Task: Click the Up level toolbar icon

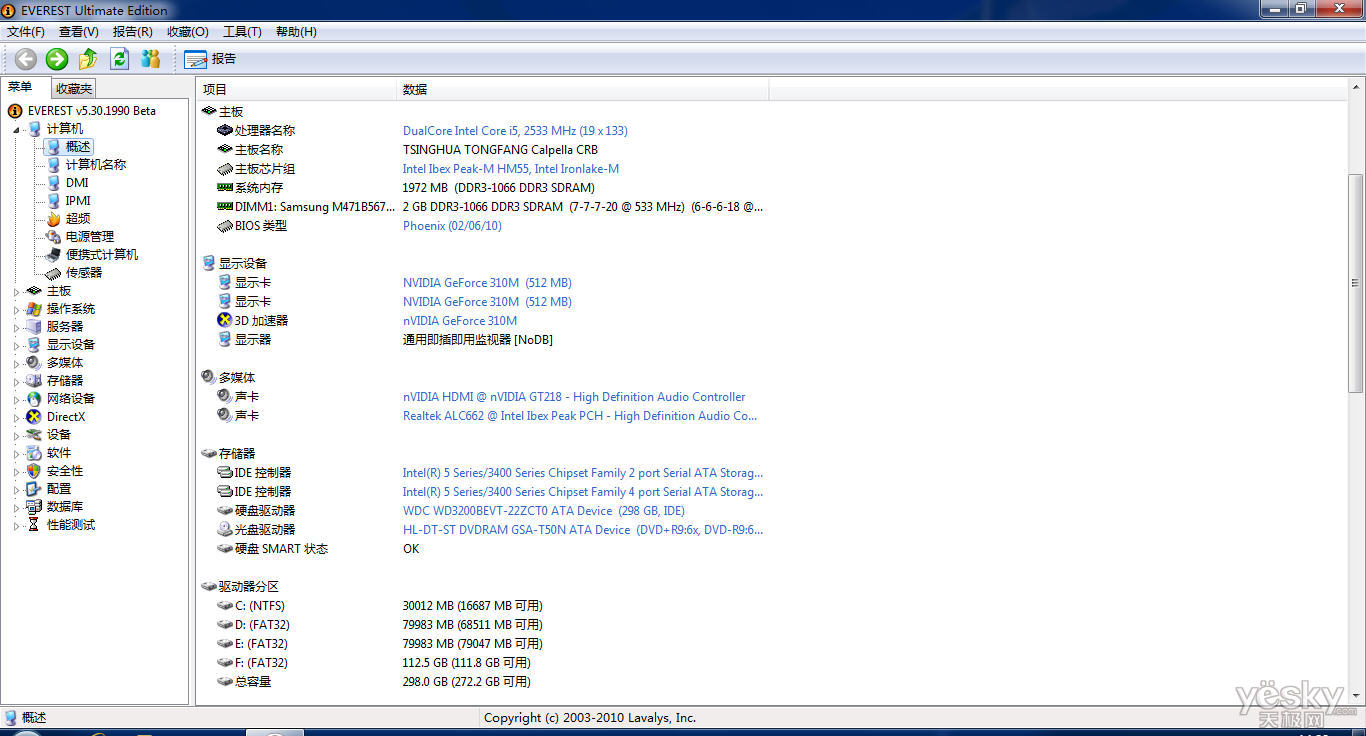Action: (x=88, y=59)
